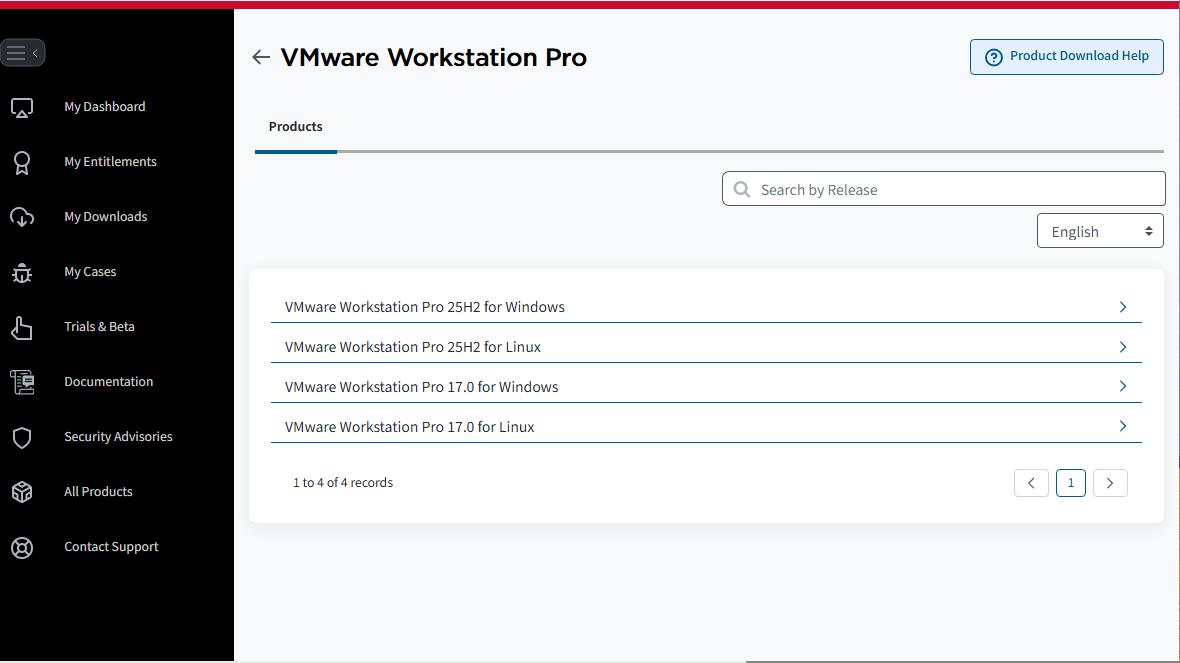This screenshot has width=1180, height=663.
Task: Click the My Downloads cloud icon
Action: 22,217
